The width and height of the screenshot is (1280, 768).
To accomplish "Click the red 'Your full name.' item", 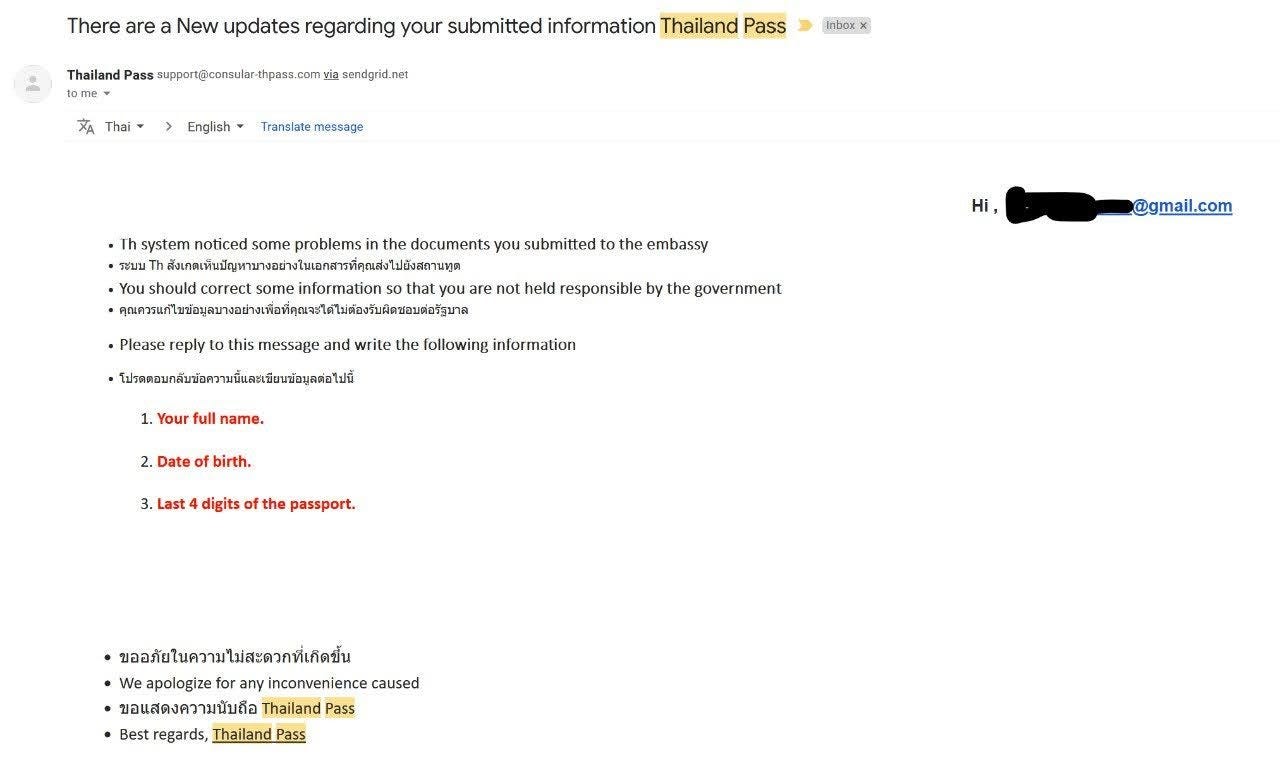I will coord(210,419).
